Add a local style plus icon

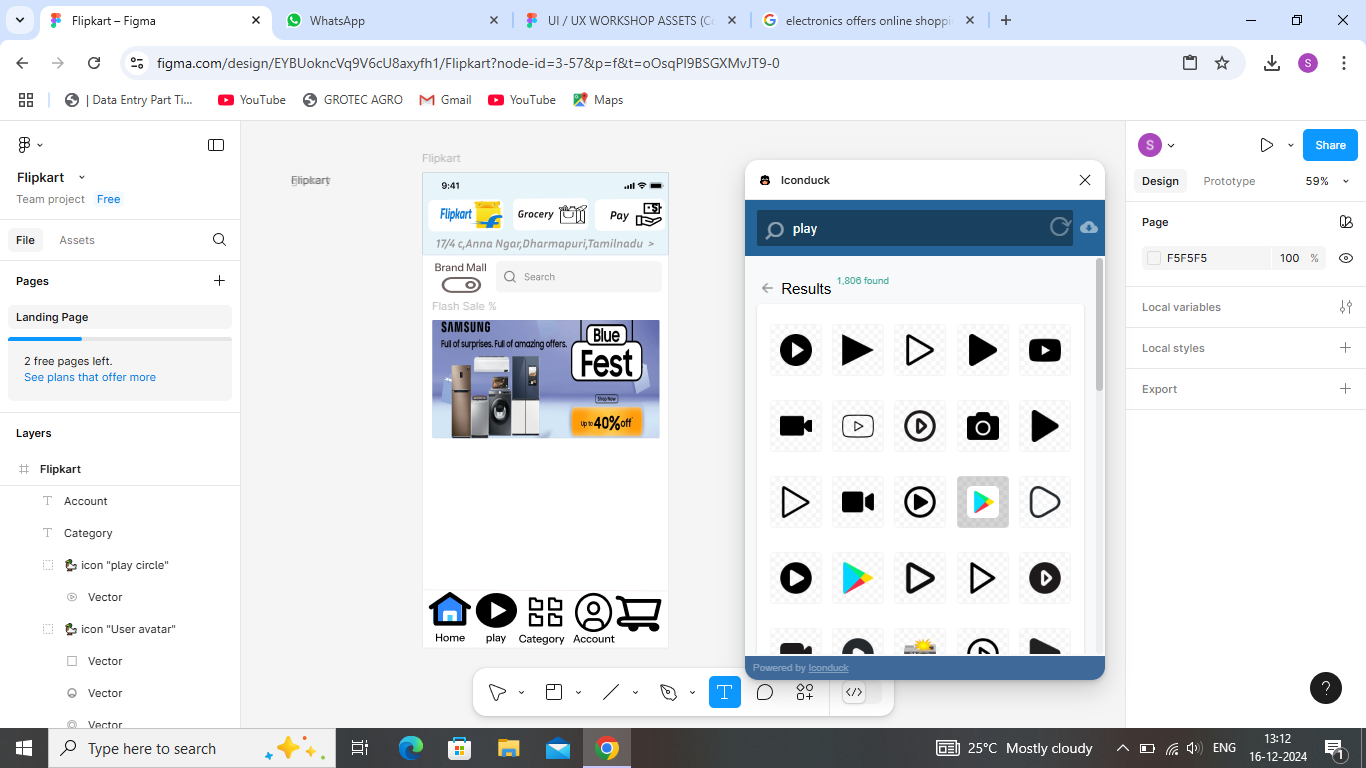pyautogui.click(x=1346, y=348)
